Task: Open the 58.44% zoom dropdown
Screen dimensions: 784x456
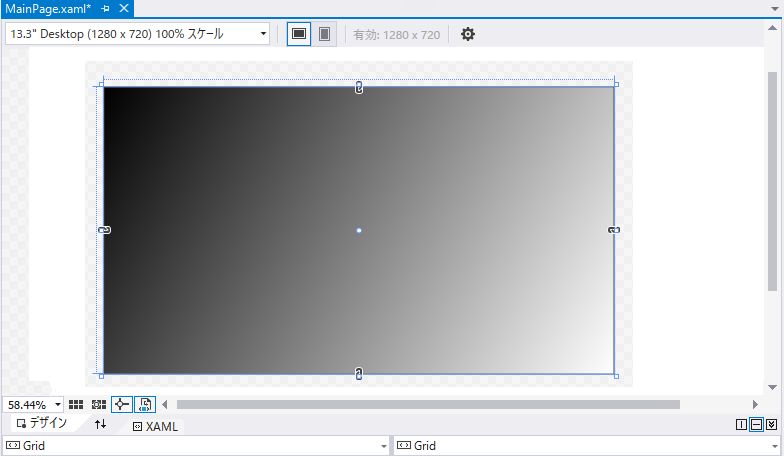Action: pyautogui.click(x=58, y=404)
